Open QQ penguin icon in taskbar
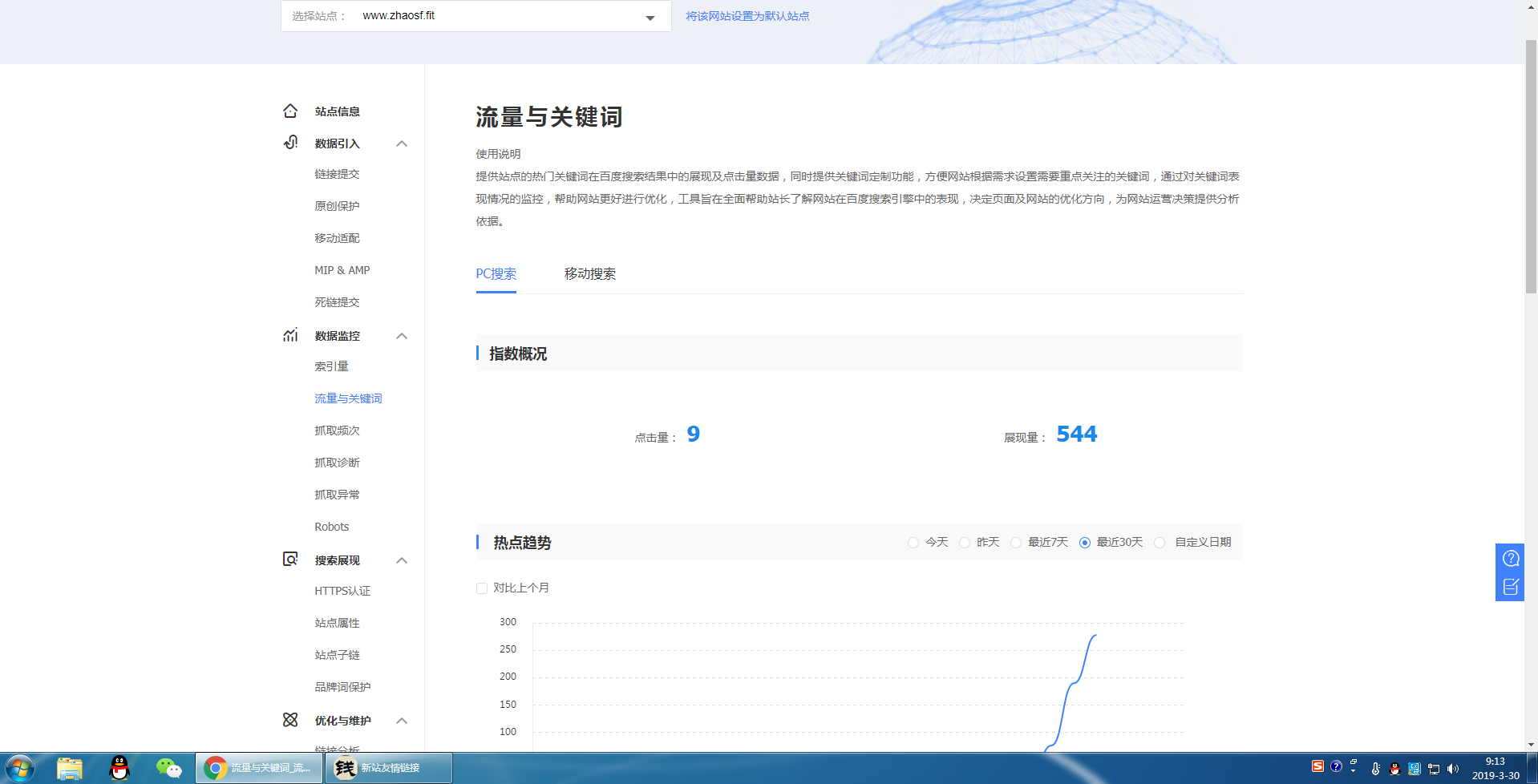Screen dimensions: 1538x784 [119, 768]
